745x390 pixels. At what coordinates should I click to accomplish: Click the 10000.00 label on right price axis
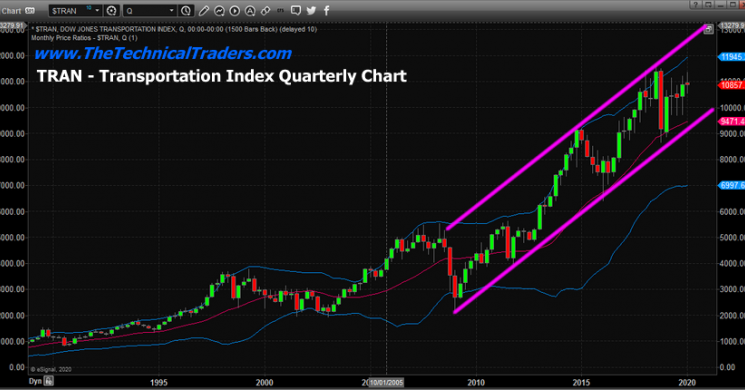point(732,108)
